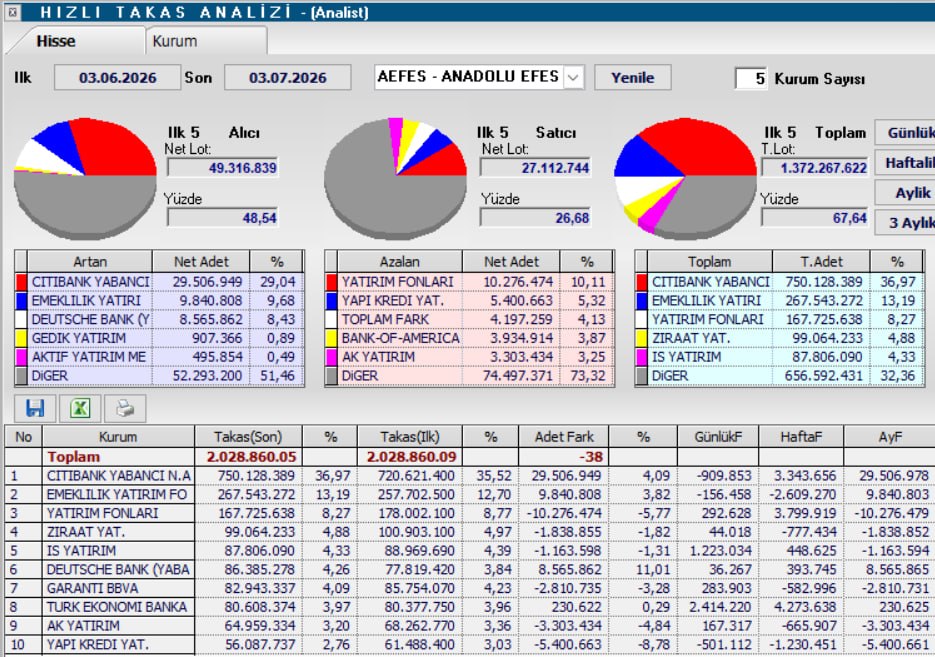Click the window icon in the title bar
This screenshot has width=935, height=657.
point(13,11)
